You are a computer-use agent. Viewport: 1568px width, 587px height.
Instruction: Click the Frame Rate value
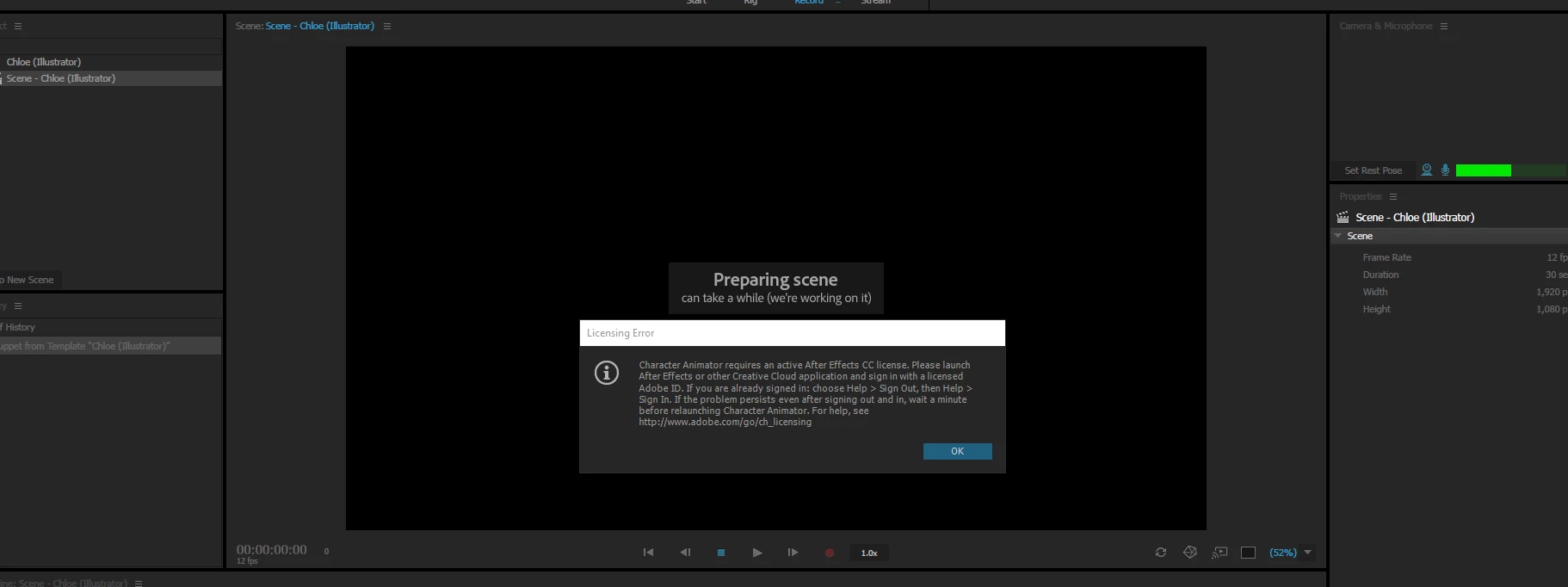click(x=1557, y=257)
